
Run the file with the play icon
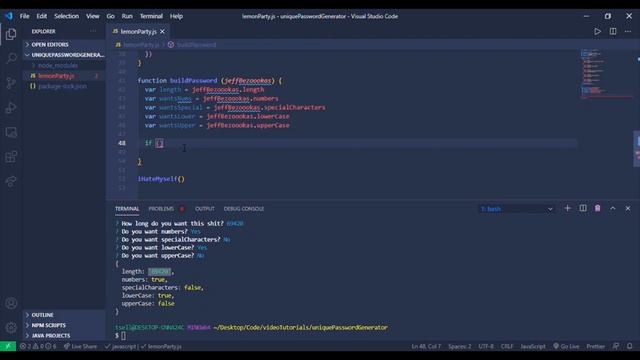tap(597, 31)
